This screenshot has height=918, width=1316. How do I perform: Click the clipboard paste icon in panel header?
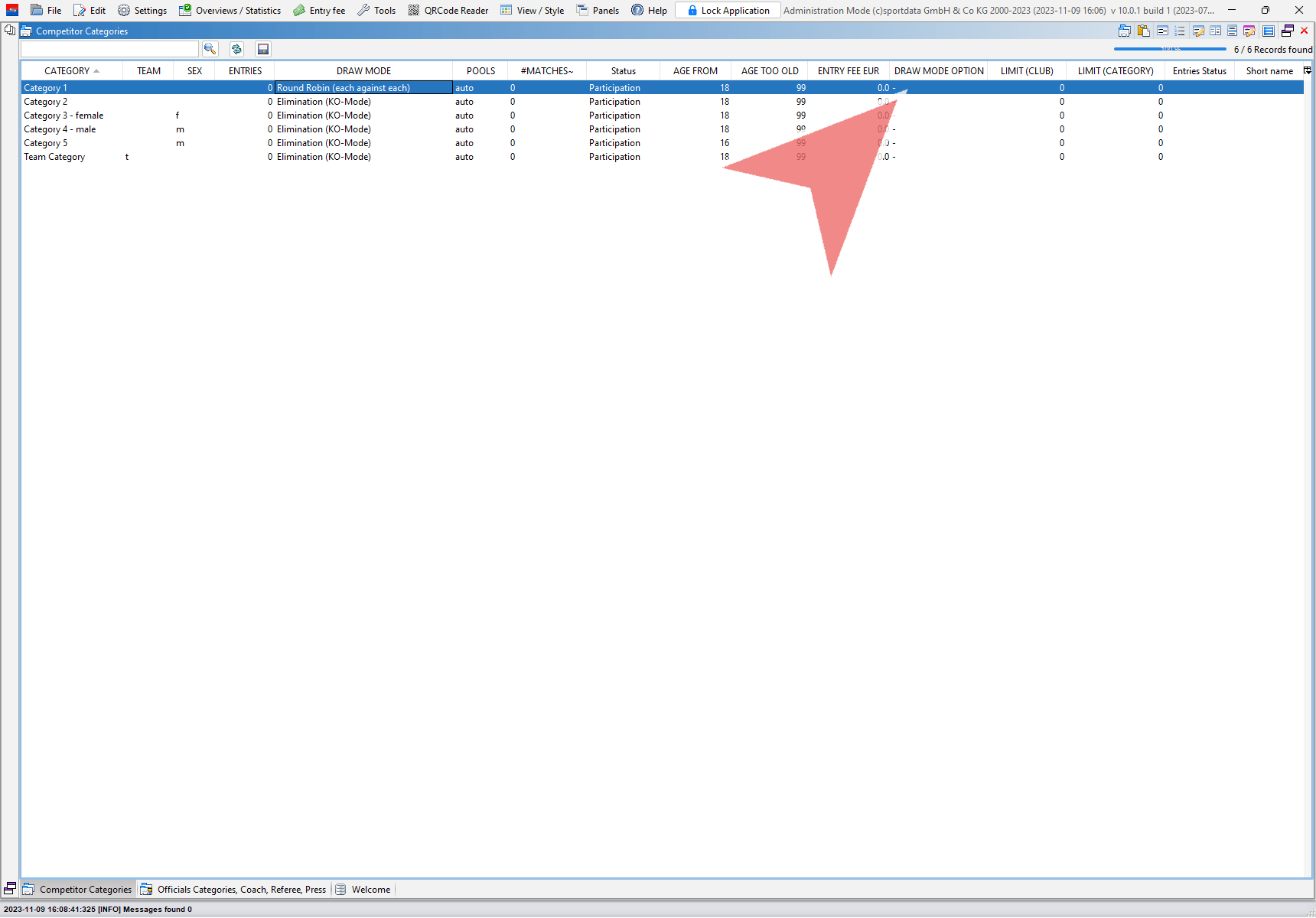1143,31
